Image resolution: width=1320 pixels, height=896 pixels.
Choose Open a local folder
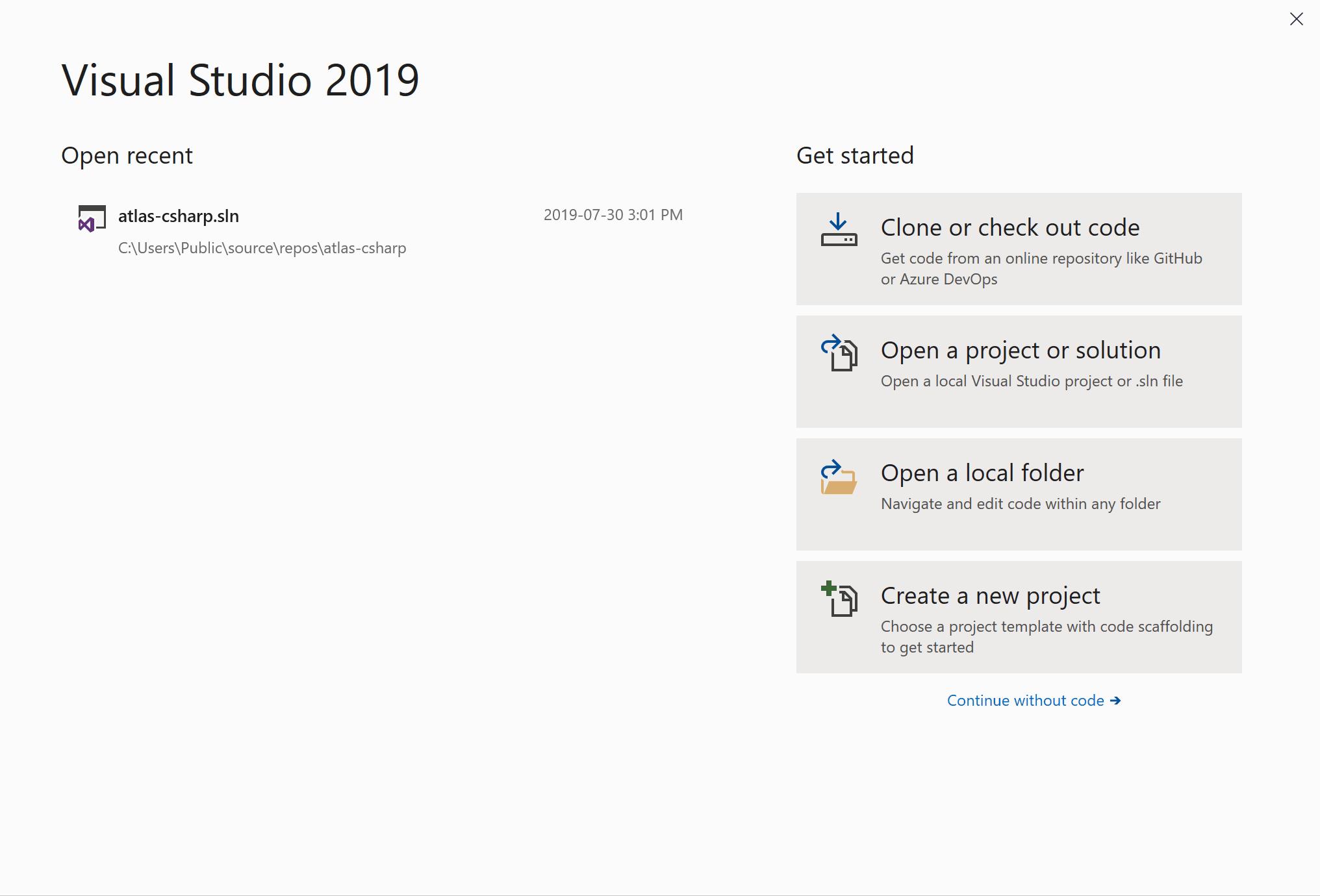pyautogui.click(x=1019, y=494)
